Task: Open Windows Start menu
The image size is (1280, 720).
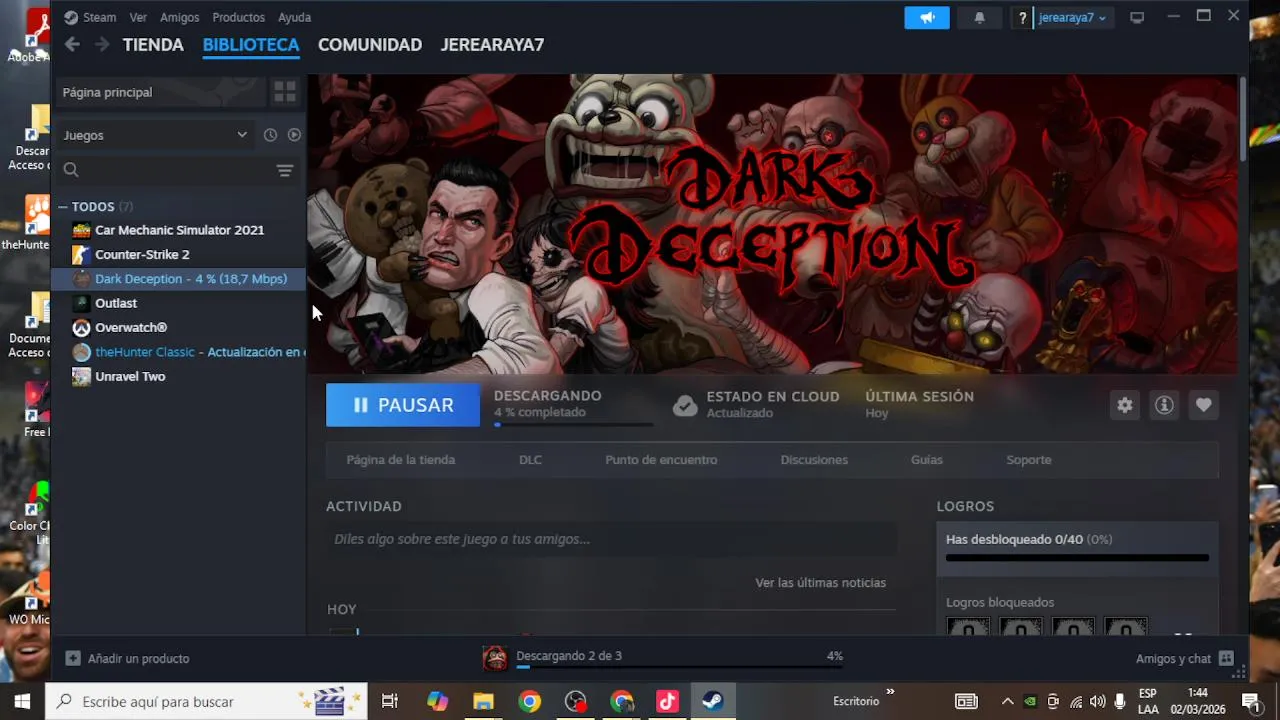Action: pos(22,702)
